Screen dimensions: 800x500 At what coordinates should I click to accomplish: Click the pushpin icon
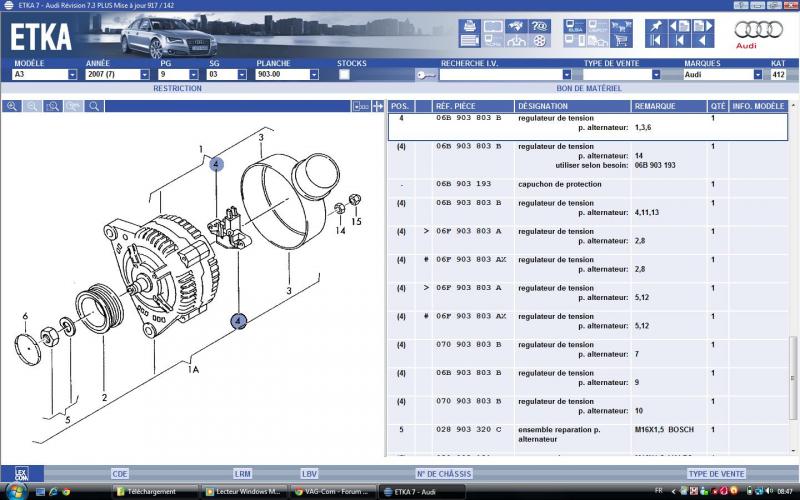click(x=656, y=26)
